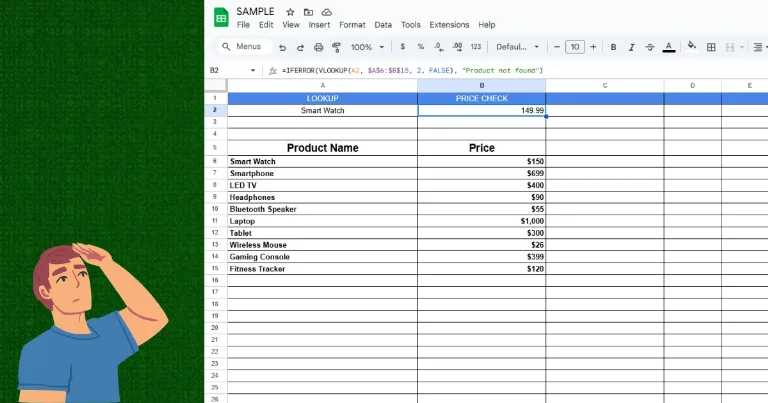The image size is (768, 403).
Task: Click the redo arrow icon
Action: [300, 47]
